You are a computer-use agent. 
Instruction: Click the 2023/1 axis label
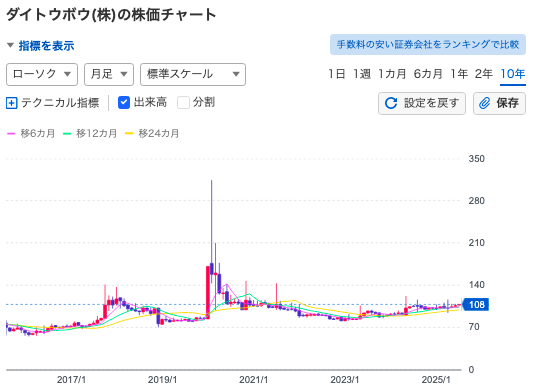344,380
